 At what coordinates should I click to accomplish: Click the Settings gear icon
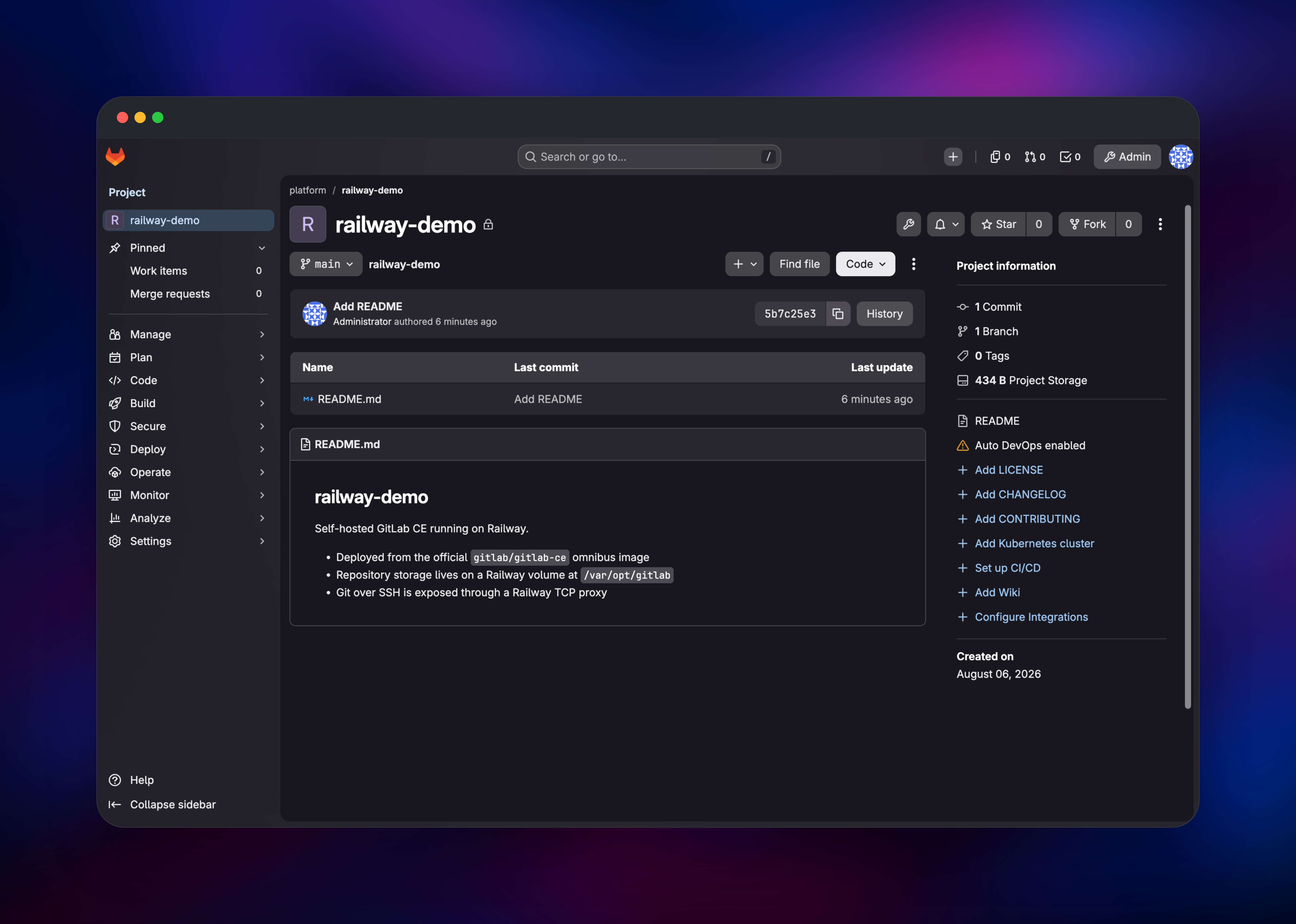click(115, 541)
